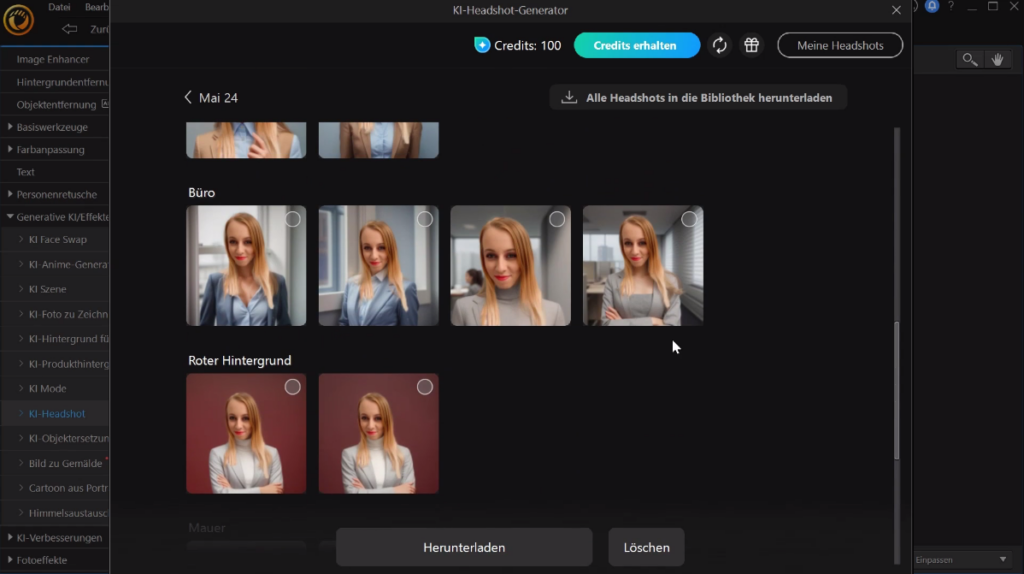Image resolution: width=1024 pixels, height=574 pixels.
Task: Open first Roter Hintergrund headshot thumbnail
Action: tap(246, 434)
